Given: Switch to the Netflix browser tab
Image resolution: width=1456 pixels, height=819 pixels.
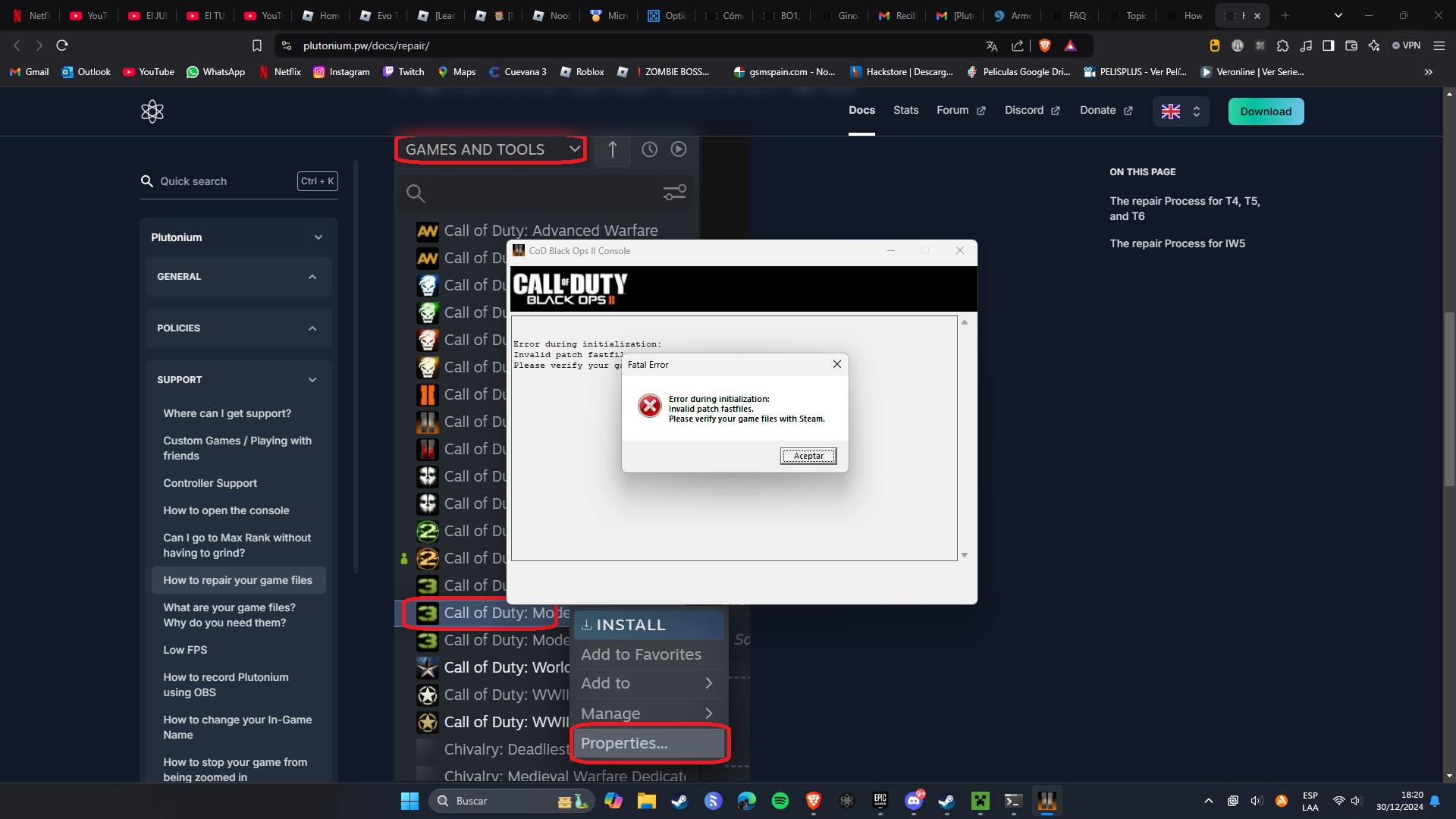Looking at the screenshot, I should [31, 15].
